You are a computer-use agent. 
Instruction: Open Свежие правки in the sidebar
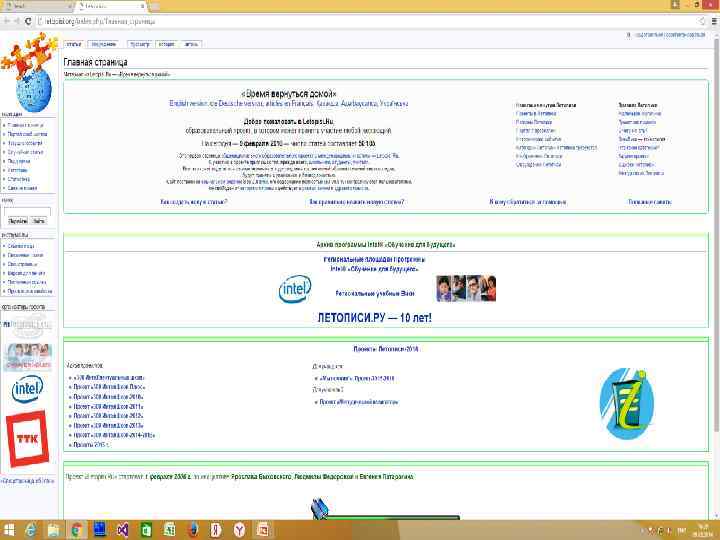(x=22, y=188)
